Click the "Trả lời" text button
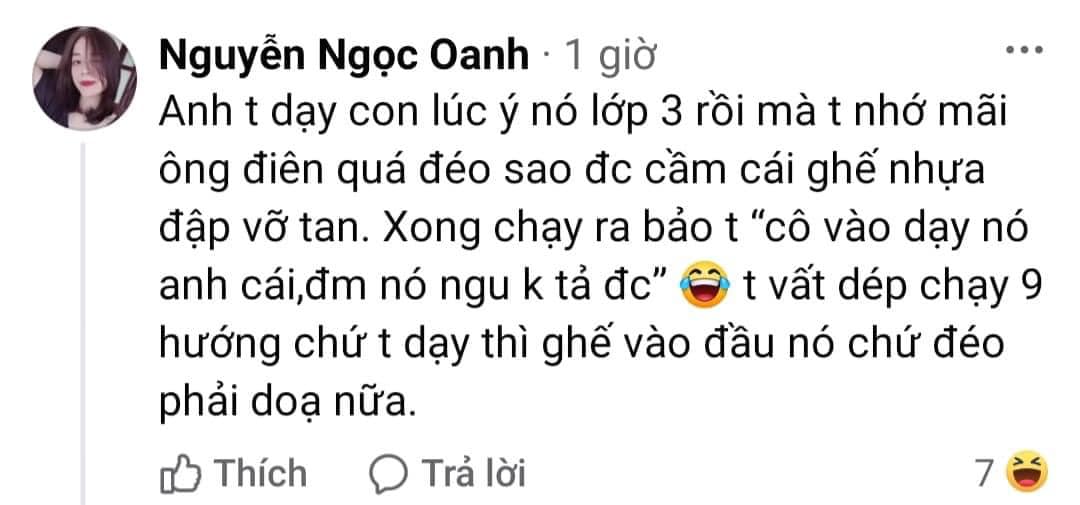1080x505 pixels. [x=474, y=473]
